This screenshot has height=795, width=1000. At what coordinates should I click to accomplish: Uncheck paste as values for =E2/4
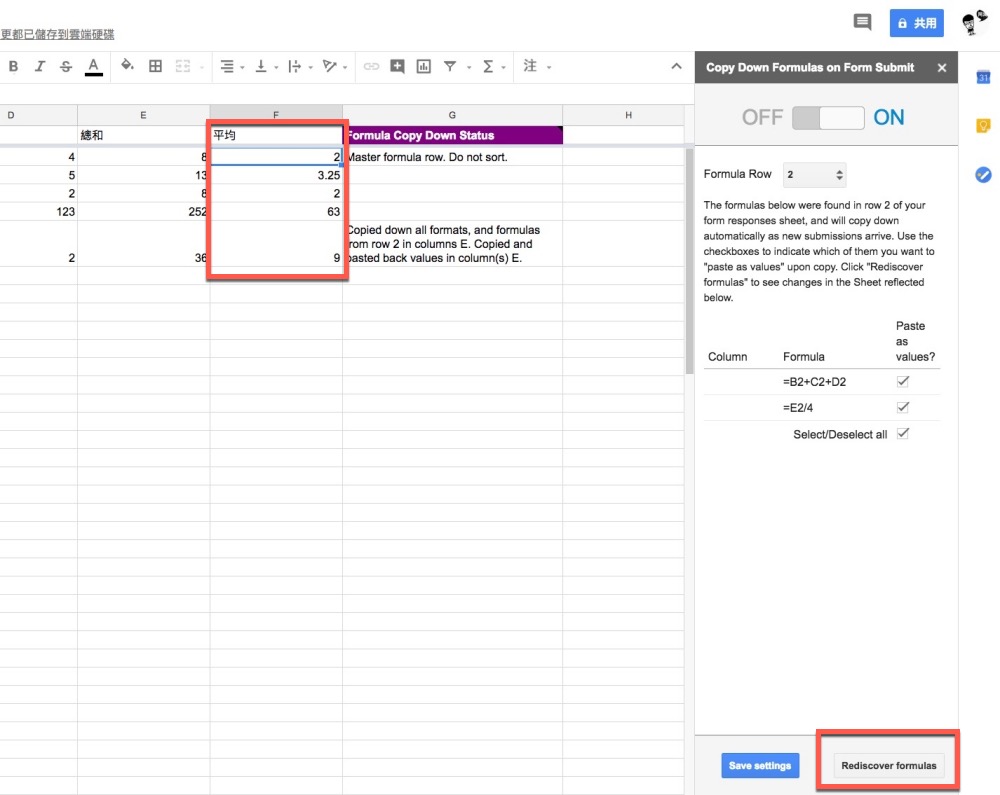[903, 407]
